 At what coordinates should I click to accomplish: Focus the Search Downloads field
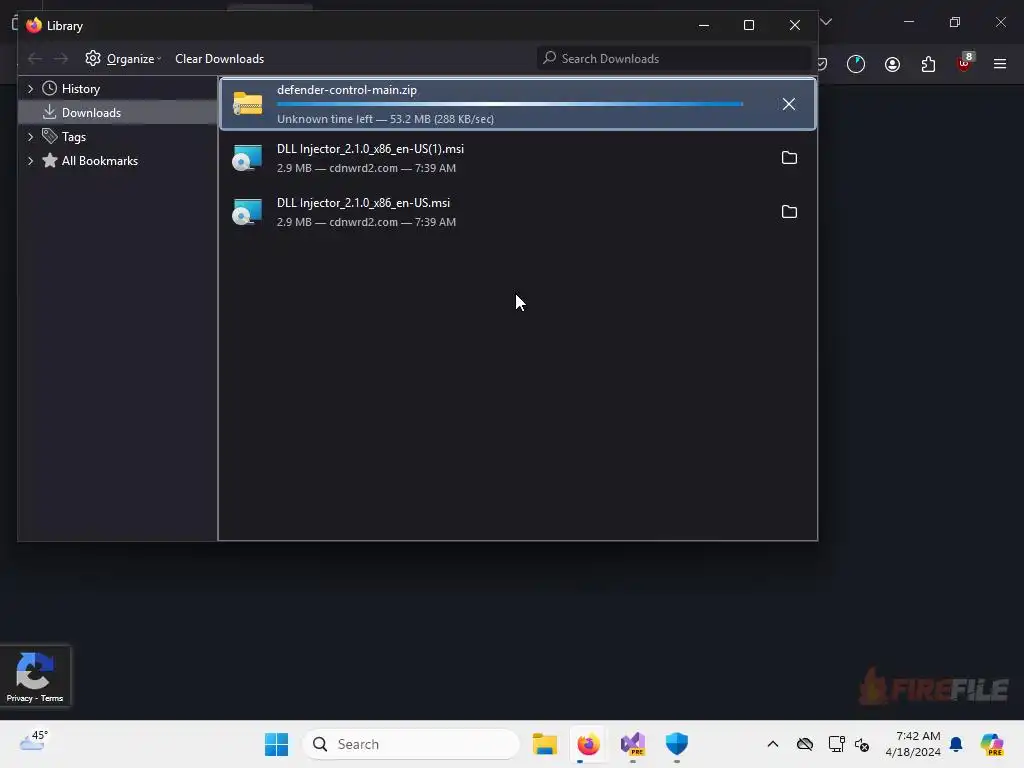[x=674, y=59]
